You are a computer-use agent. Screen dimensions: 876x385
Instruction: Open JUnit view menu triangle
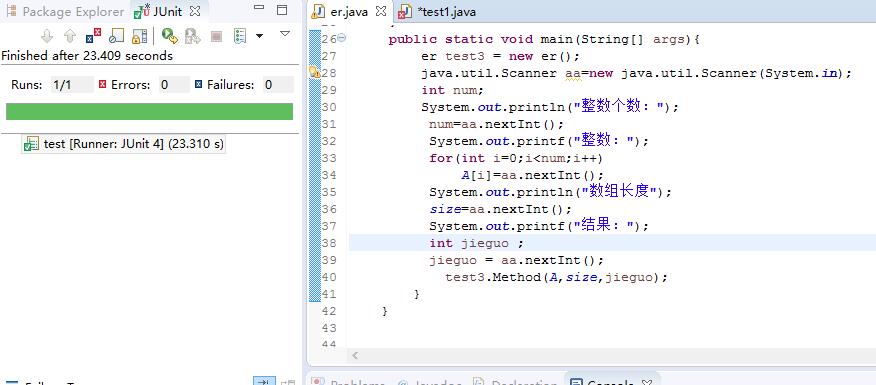[285, 34]
